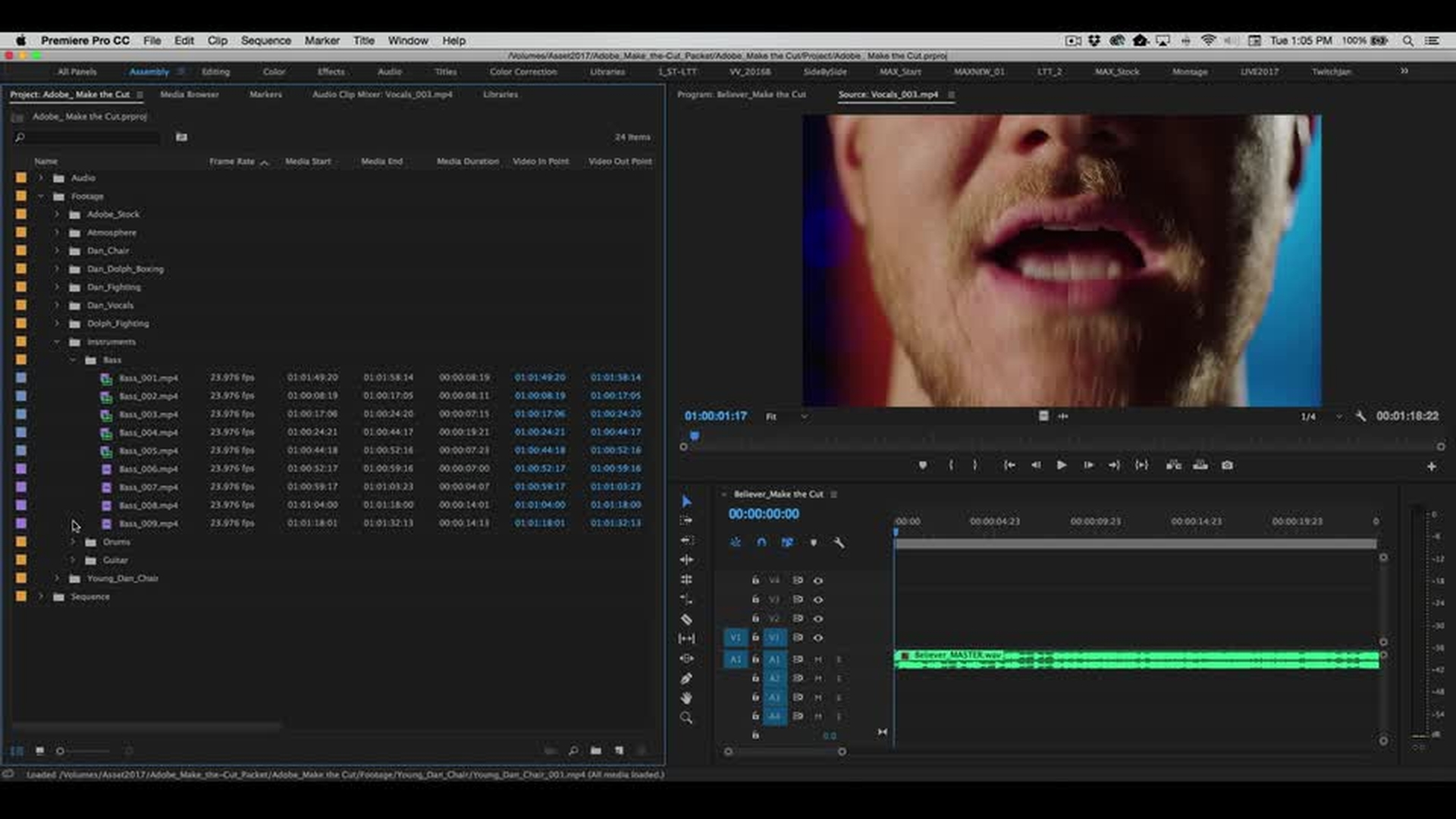Expand the Dan_Vocals bin

(57, 306)
